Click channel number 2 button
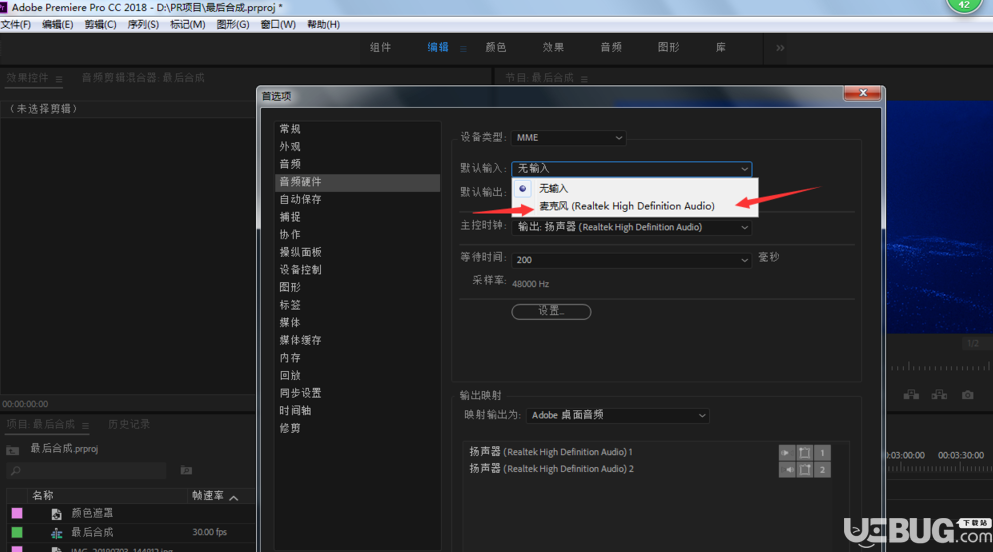This screenshot has width=993, height=552. click(x=822, y=470)
